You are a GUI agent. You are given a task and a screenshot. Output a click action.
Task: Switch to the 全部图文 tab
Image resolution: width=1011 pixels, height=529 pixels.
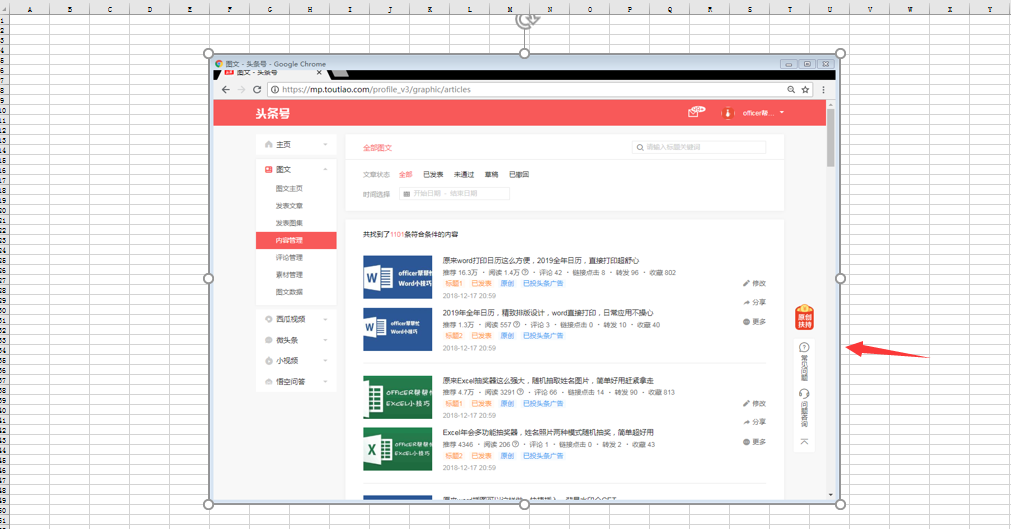377,148
